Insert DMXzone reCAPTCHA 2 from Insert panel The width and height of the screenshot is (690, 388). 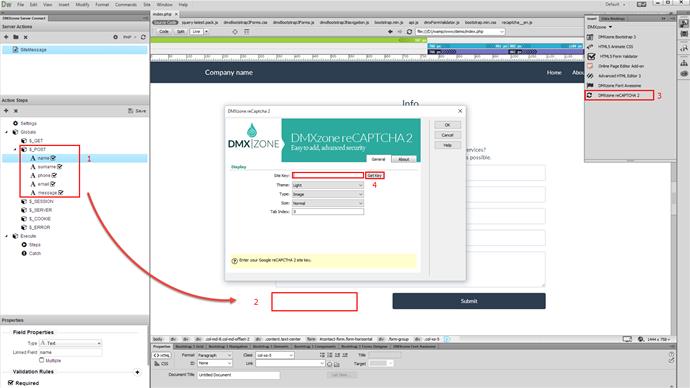(619, 95)
